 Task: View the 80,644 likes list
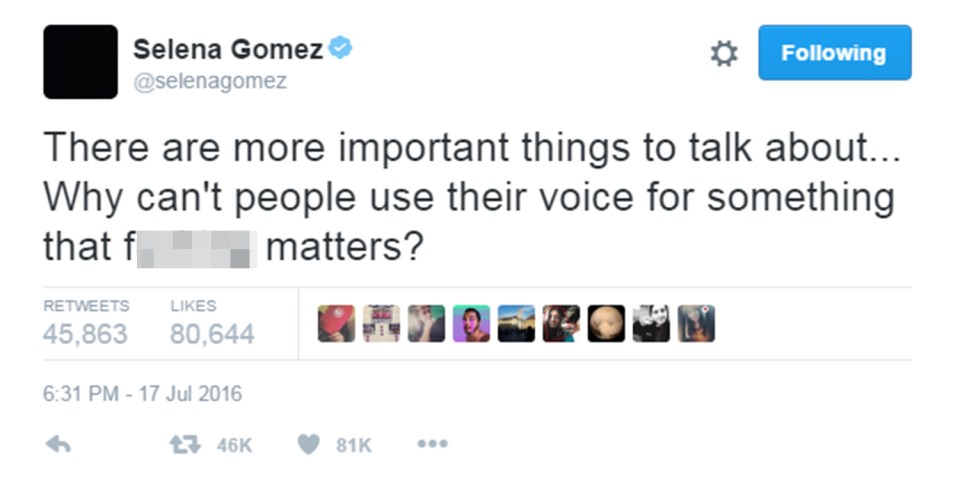click(x=212, y=324)
